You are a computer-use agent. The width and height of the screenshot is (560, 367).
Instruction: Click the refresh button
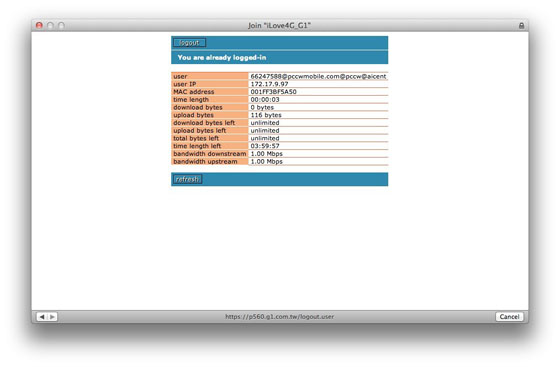pyautogui.click(x=188, y=179)
